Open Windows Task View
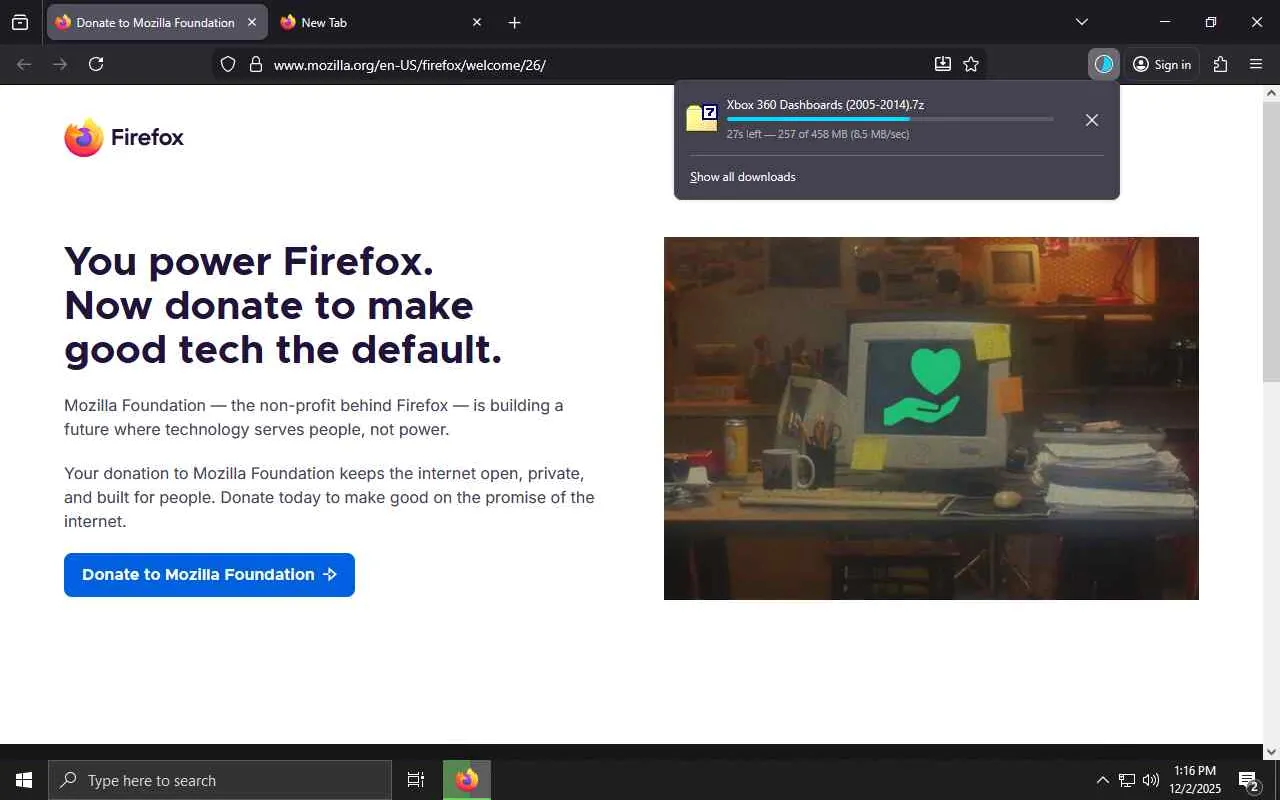The width and height of the screenshot is (1280, 800). (x=416, y=780)
